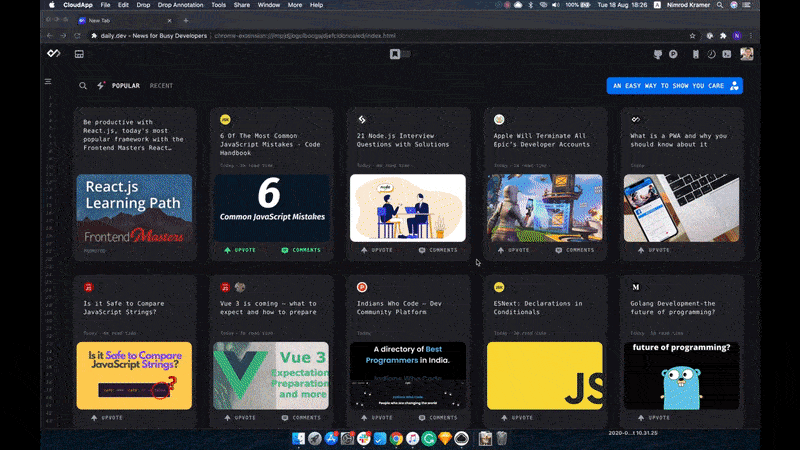Open the Golang gopher thumbnail
800x450 pixels.
681,376
